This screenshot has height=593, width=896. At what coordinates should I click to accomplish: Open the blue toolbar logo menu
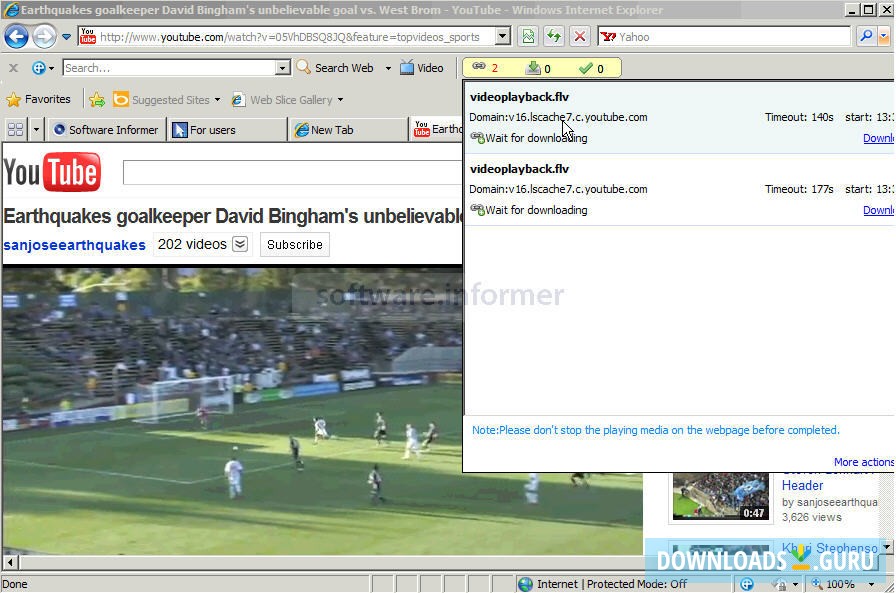coord(43,68)
